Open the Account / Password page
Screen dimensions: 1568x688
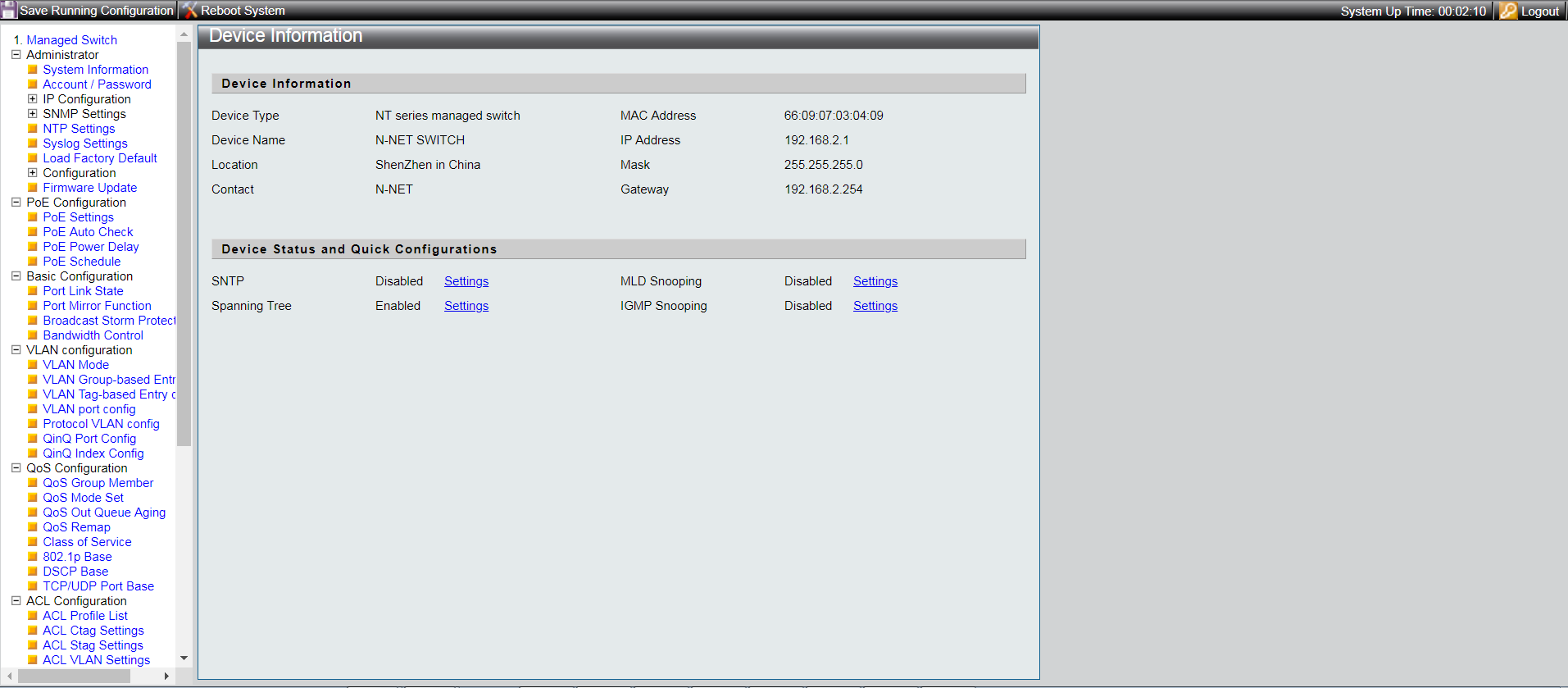tap(97, 84)
